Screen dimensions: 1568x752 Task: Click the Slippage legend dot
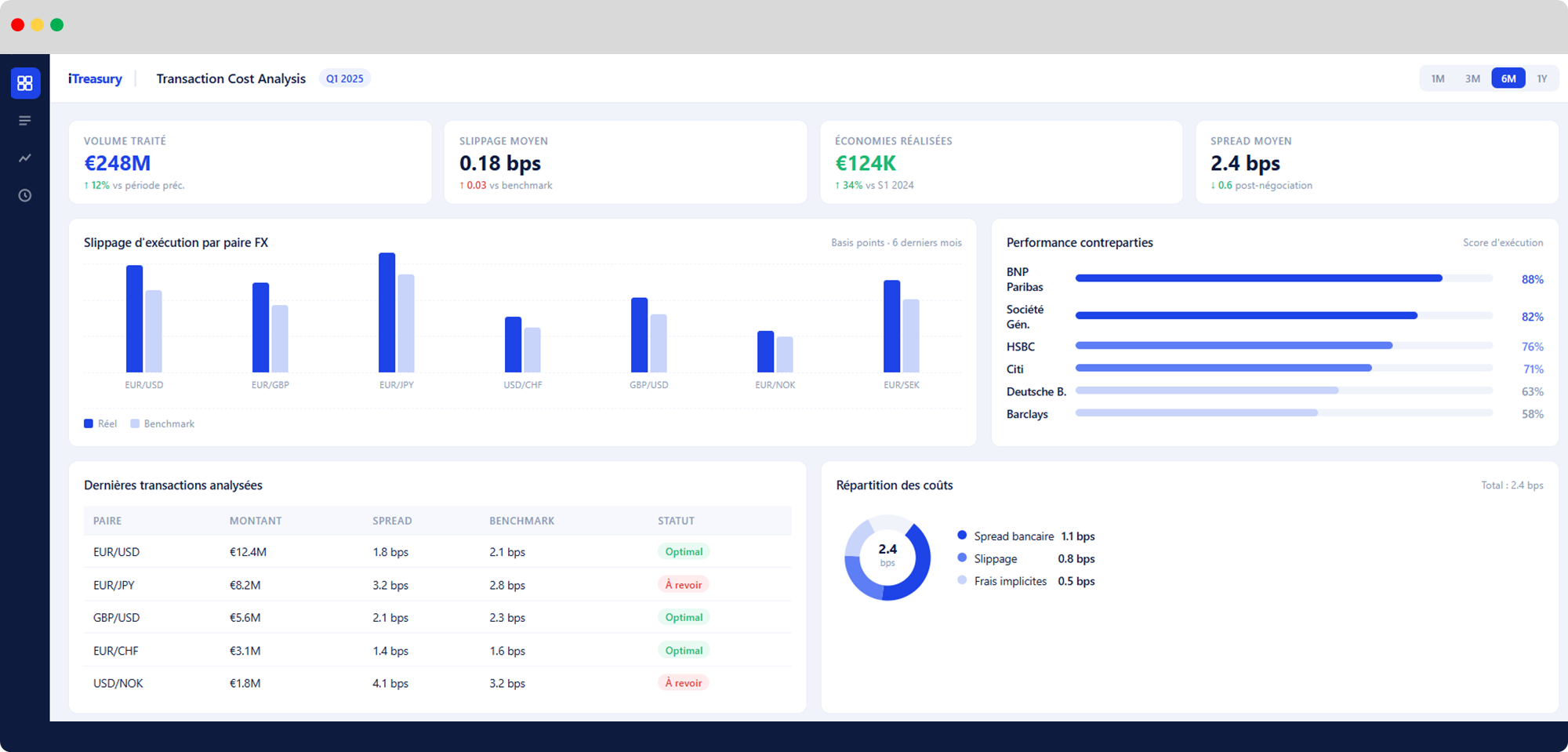pyautogui.click(x=962, y=558)
